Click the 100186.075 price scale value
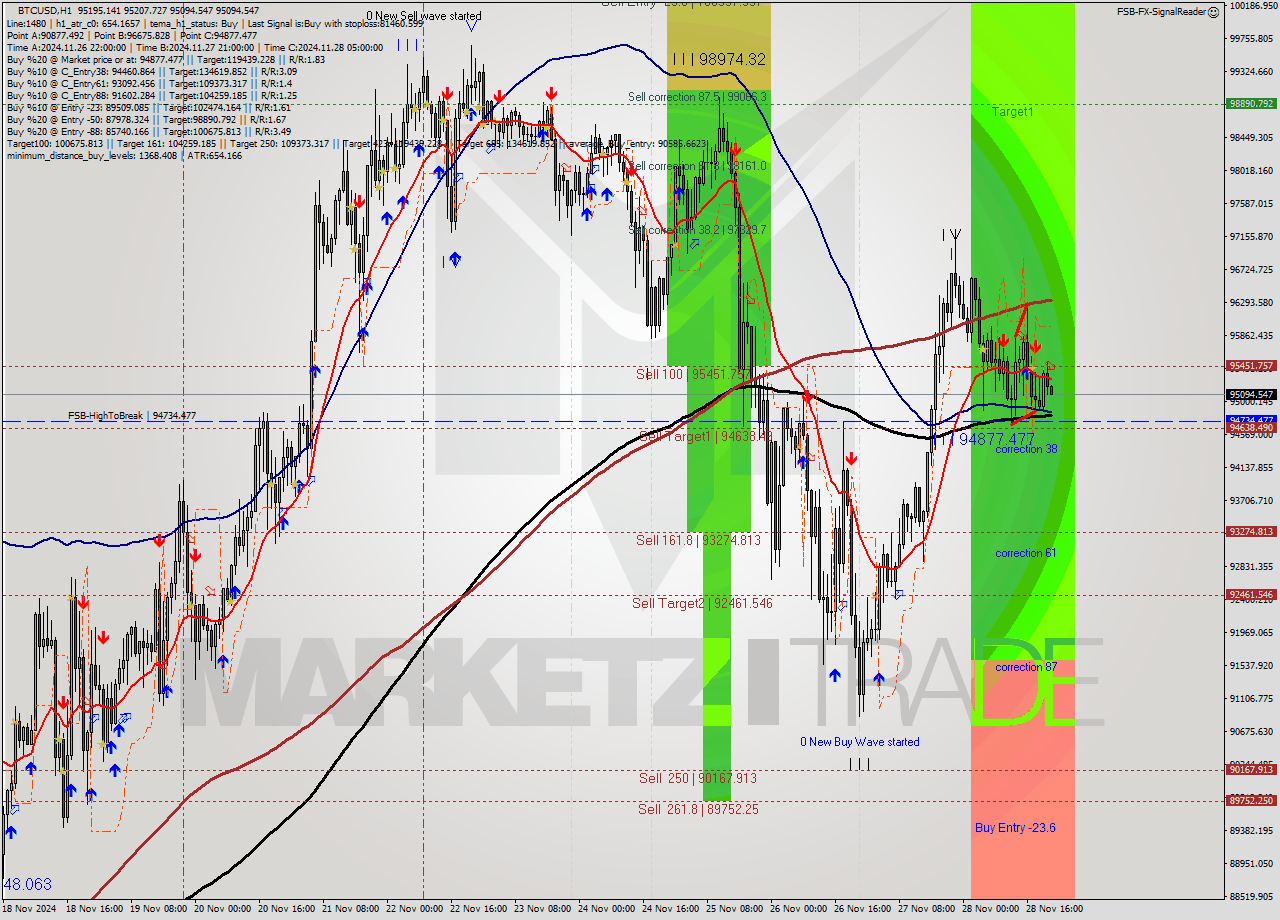 (x=1252, y=6)
